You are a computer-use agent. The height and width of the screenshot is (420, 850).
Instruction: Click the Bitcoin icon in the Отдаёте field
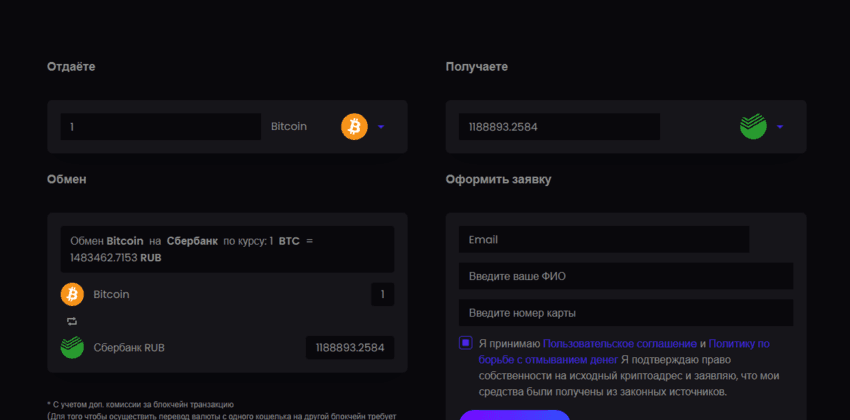(x=354, y=127)
